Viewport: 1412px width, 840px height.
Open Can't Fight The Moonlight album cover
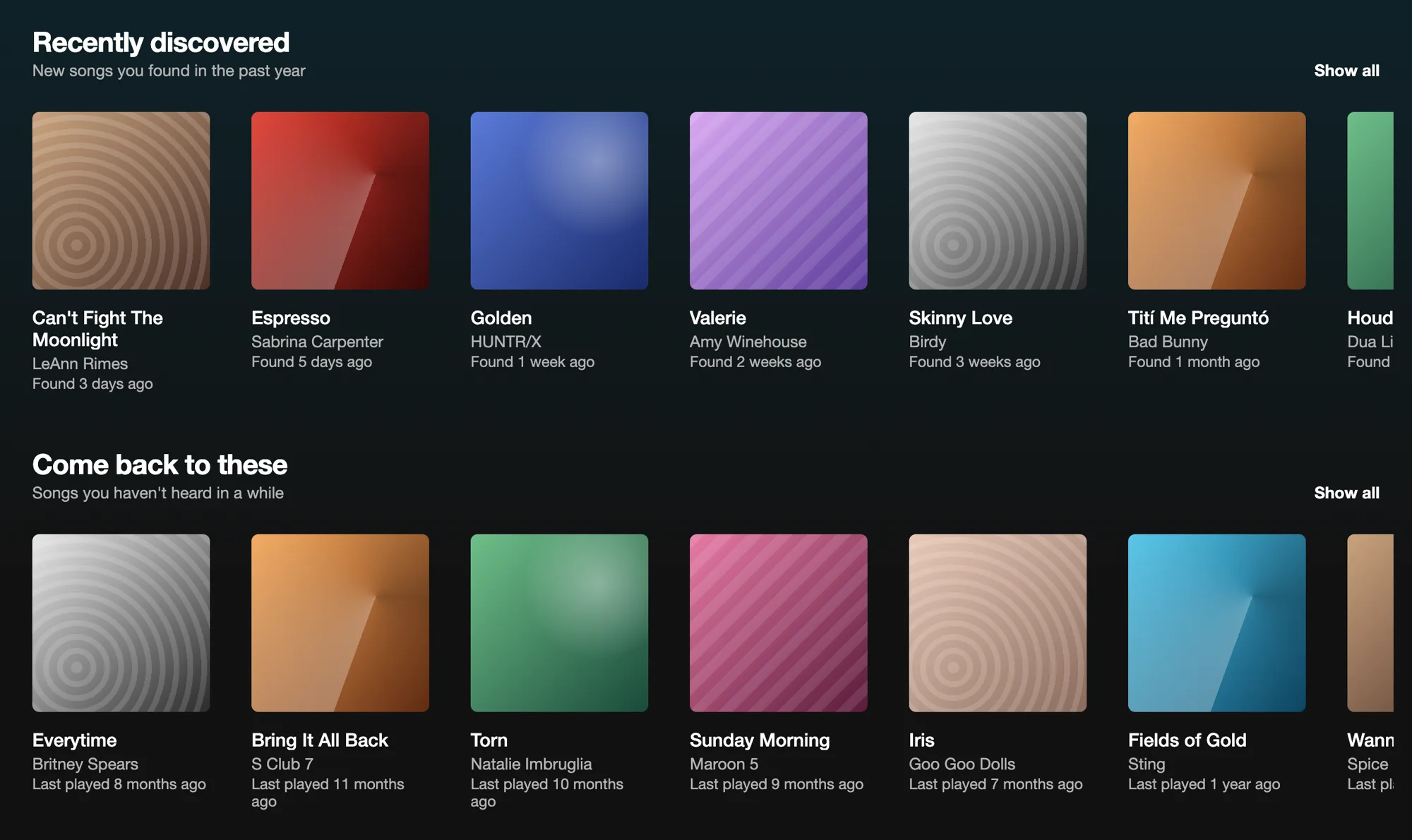121,200
